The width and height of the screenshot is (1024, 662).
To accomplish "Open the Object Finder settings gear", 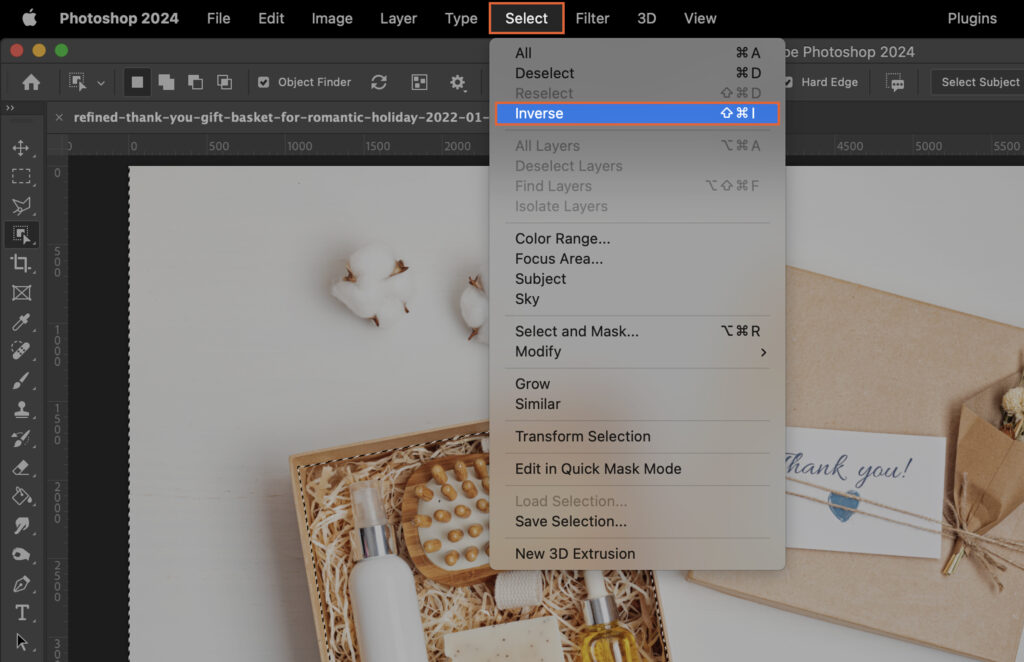I will (x=457, y=82).
